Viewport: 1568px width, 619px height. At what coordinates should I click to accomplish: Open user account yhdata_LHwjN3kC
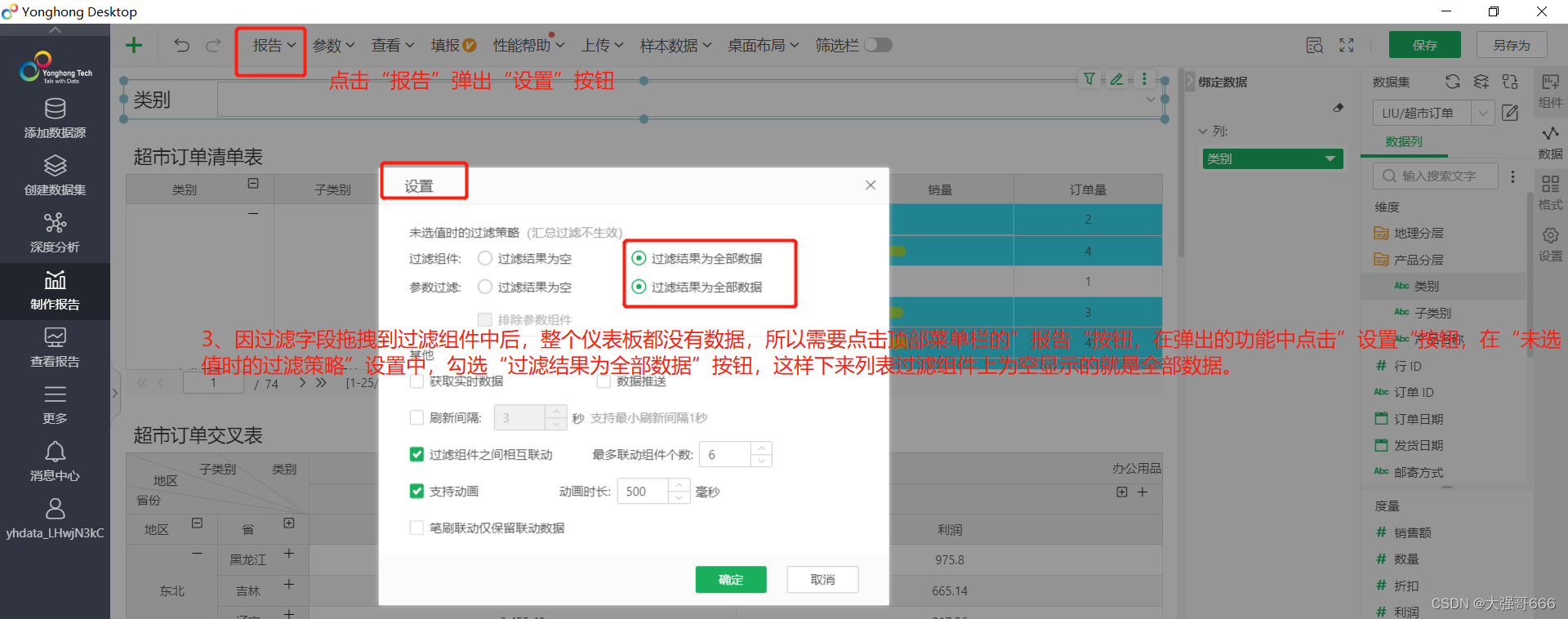55,519
